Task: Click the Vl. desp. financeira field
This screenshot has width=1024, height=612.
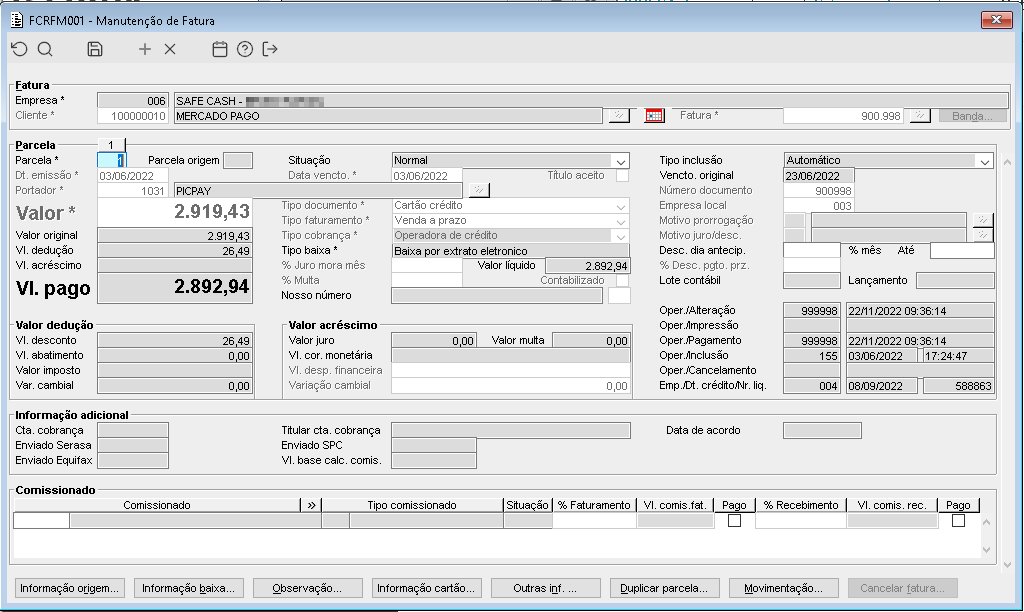Action: (511, 370)
